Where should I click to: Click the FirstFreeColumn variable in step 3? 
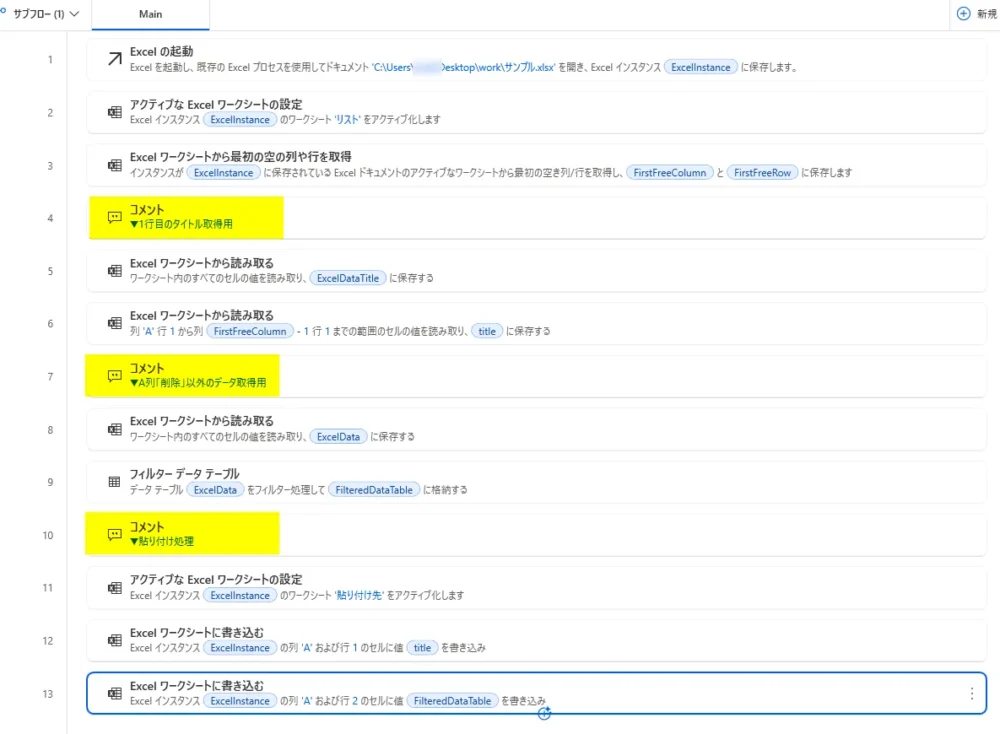pos(670,173)
